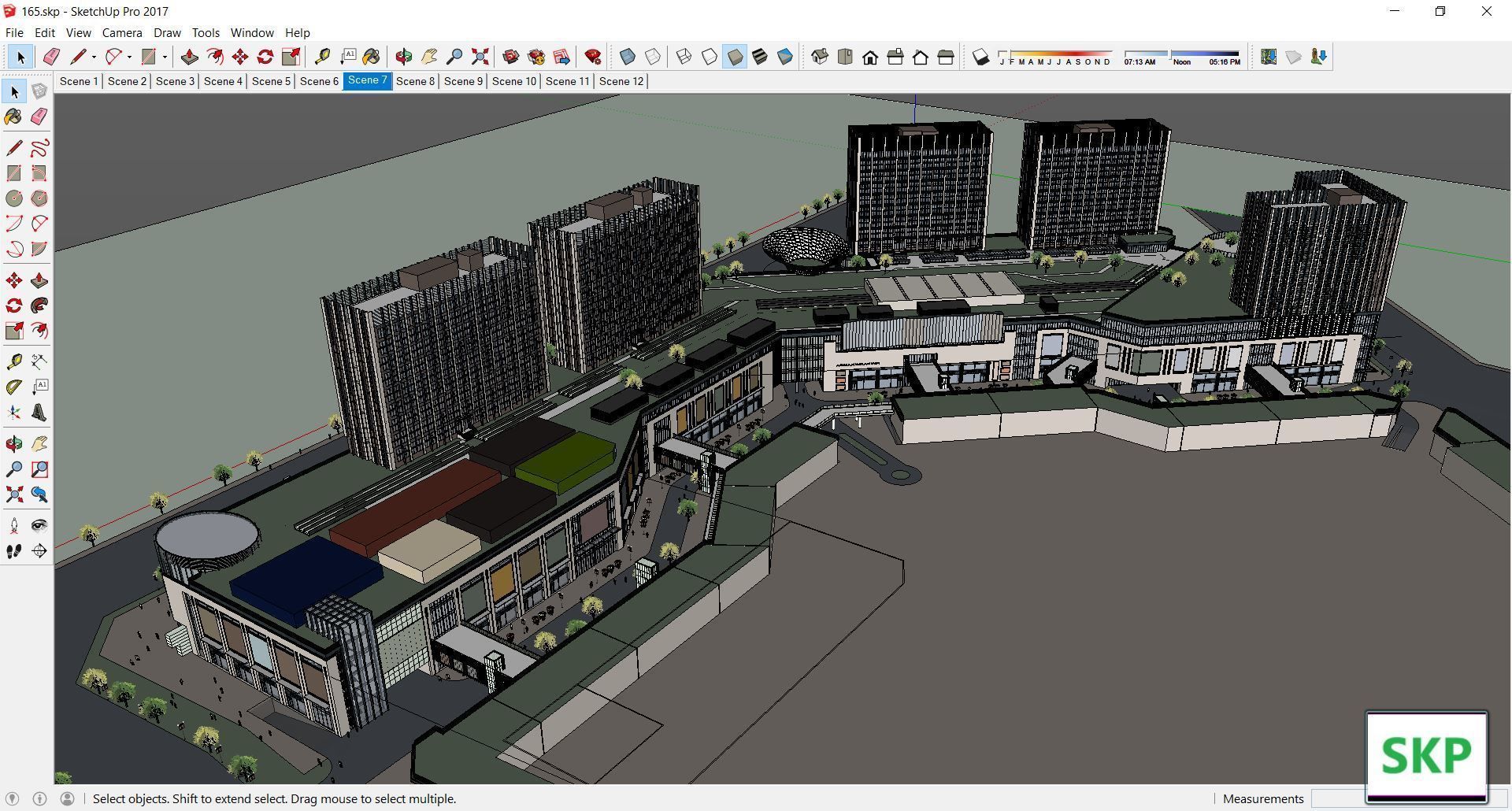The image size is (1512, 811).
Task: Click the geo-location status icon
Action: (x=13, y=798)
